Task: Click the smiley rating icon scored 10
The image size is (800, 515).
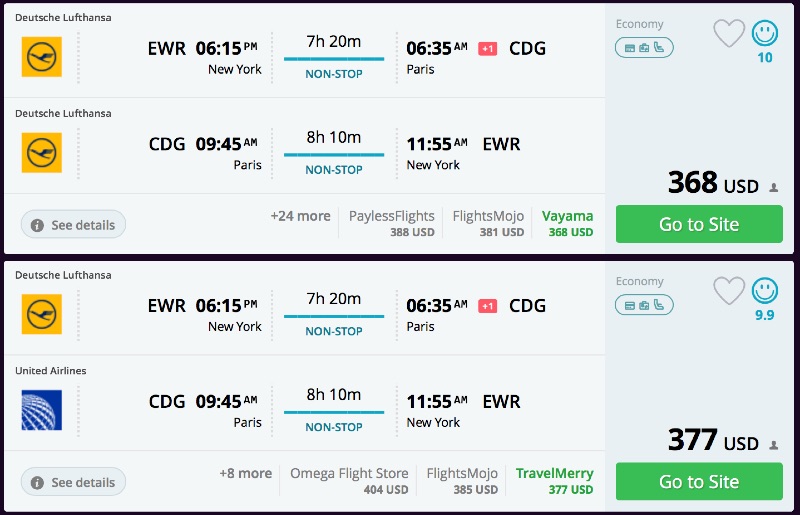Action: 765,34
